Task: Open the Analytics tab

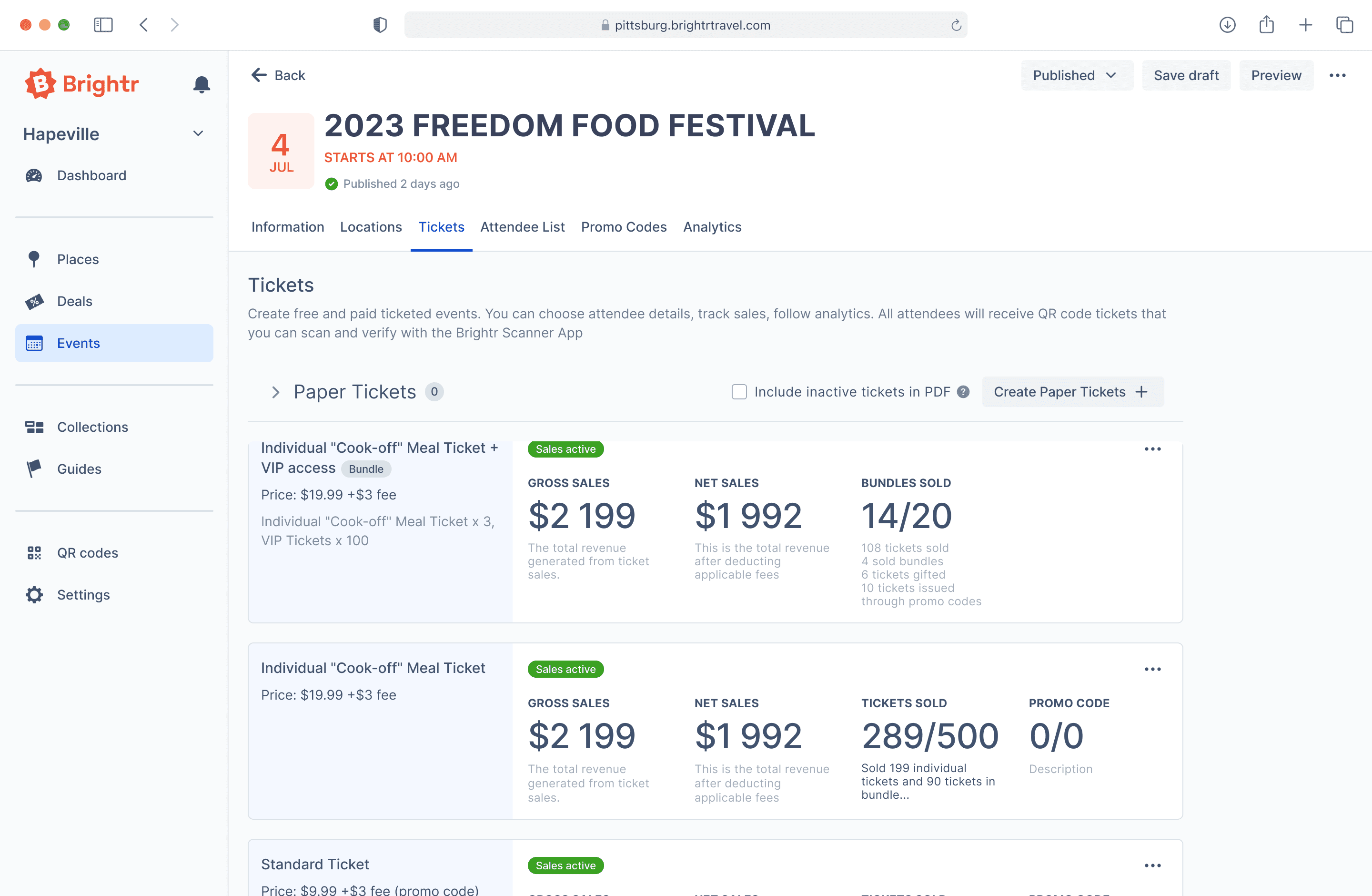Action: pyautogui.click(x=712, y=227)
